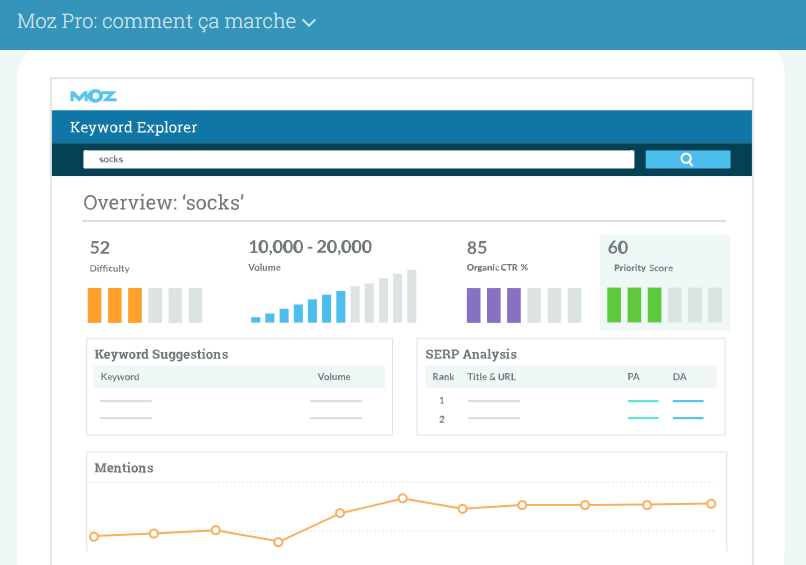Screen dimensions: 806x565
Task: Click the "SERP Analysis" panel heading
Action: [x=471, y=354]
